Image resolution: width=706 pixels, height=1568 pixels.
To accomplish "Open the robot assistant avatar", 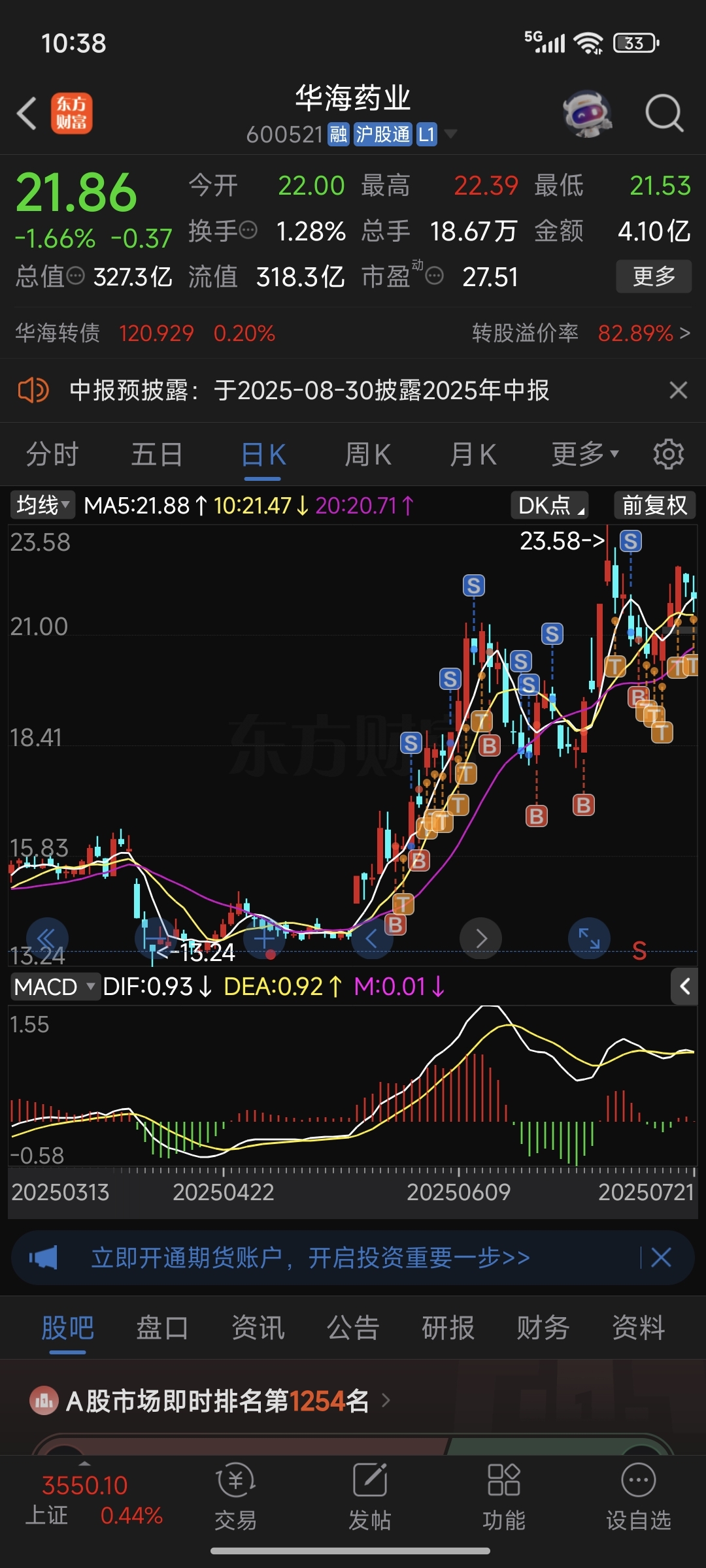I will click(587, 114).
